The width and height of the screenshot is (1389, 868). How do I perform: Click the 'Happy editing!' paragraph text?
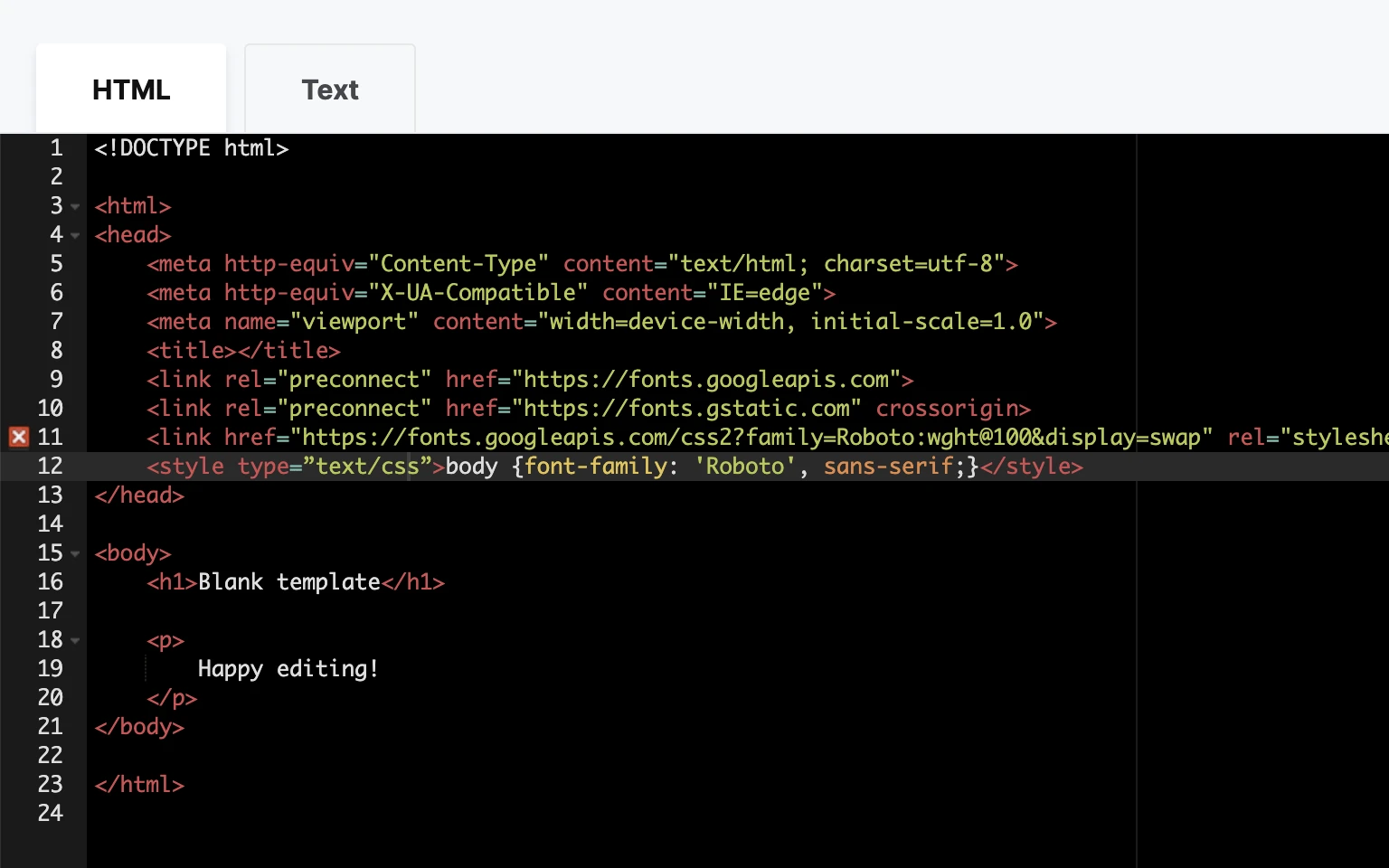pos(288,669)
